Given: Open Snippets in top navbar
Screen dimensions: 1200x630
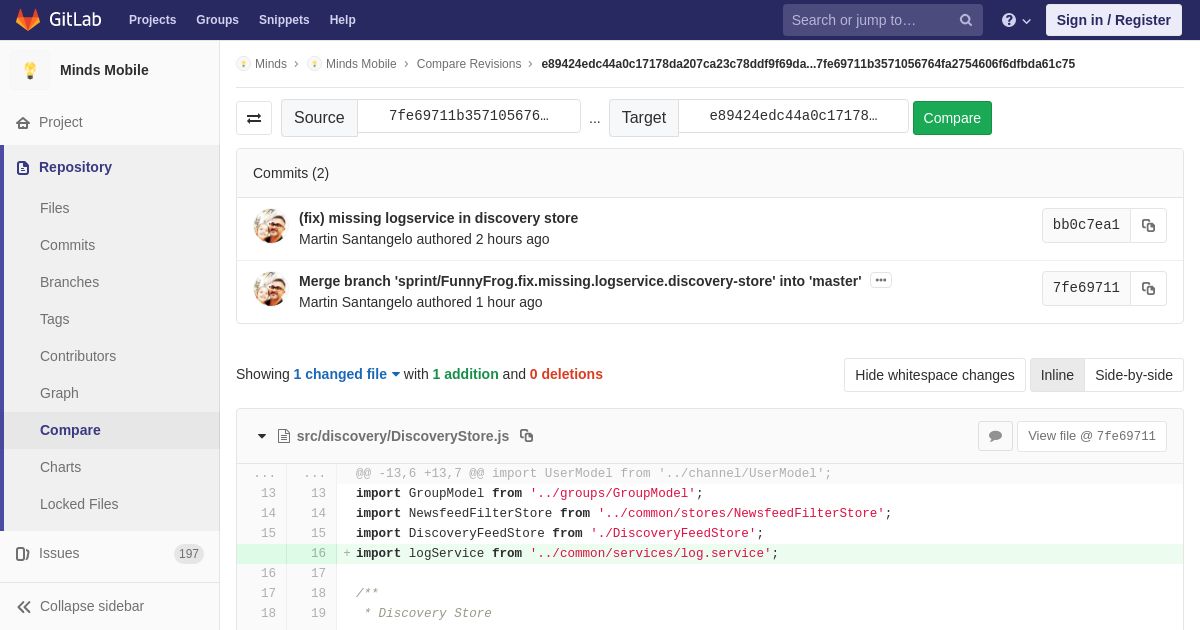Looking at the screenshot, I should point(284,20).
